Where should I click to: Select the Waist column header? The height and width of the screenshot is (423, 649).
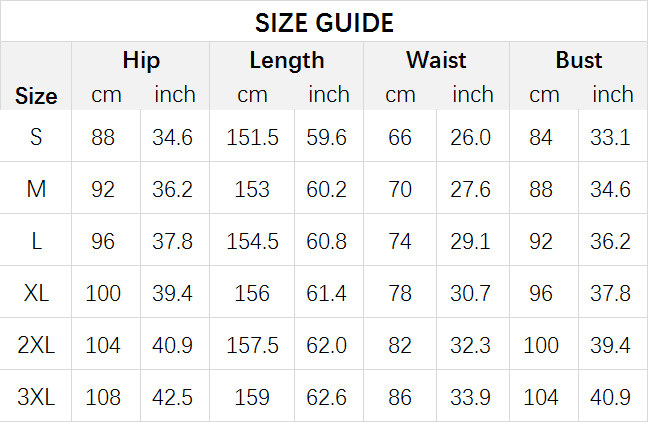[x=436, y=60]
